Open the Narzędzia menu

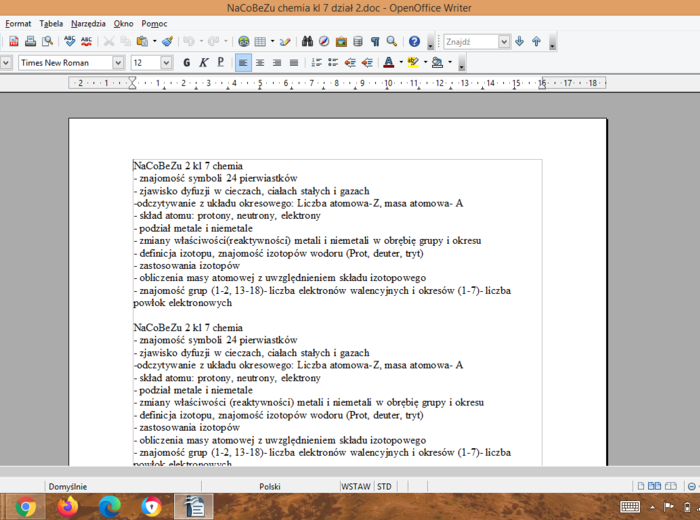88,23
